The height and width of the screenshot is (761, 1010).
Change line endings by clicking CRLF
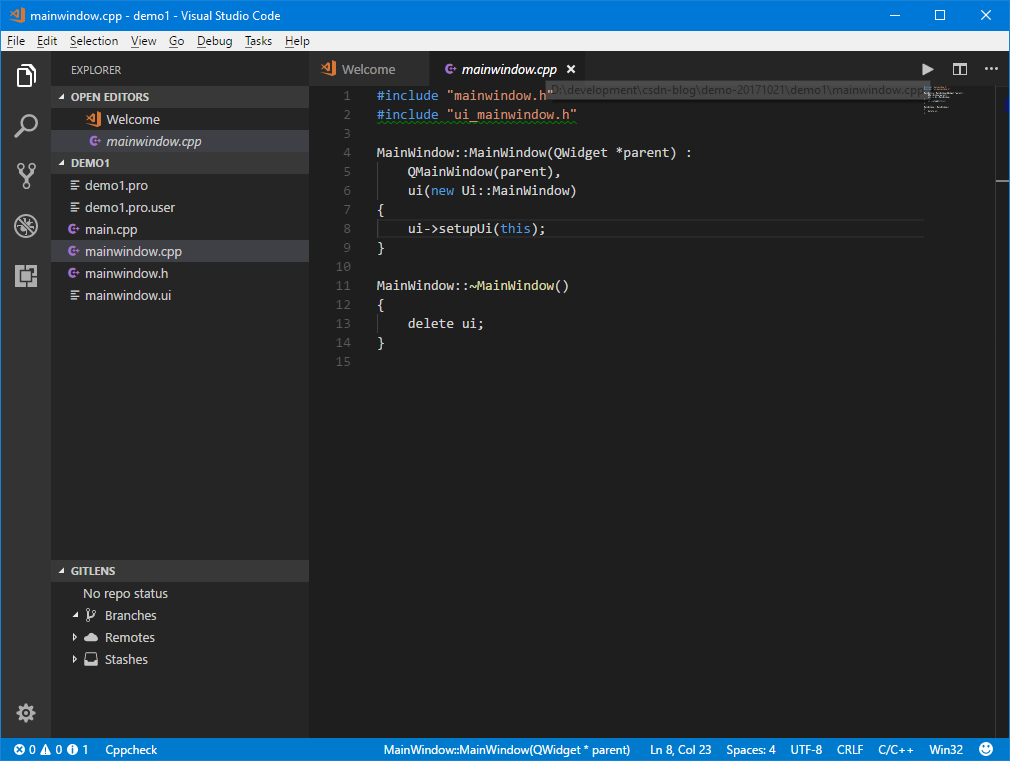[850, 749]
